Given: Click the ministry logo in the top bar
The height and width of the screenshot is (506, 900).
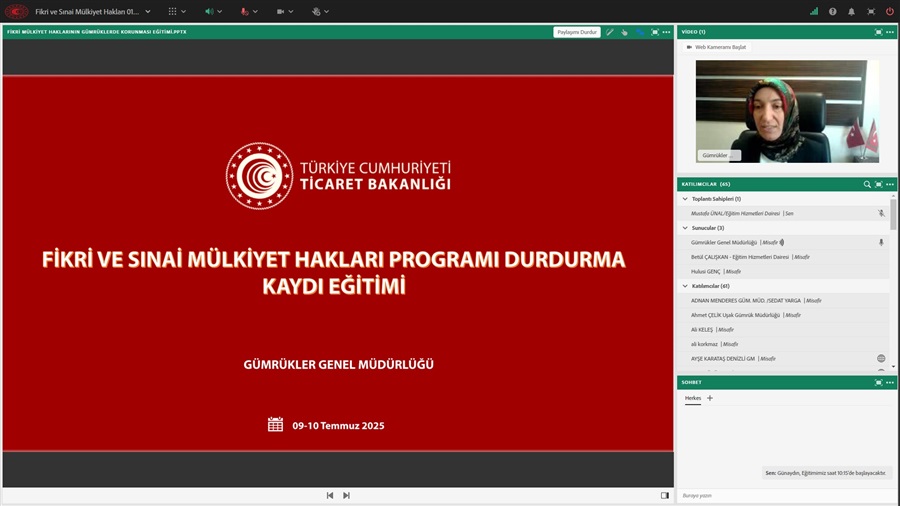Looking at the screenshot, I should (16, 11).
